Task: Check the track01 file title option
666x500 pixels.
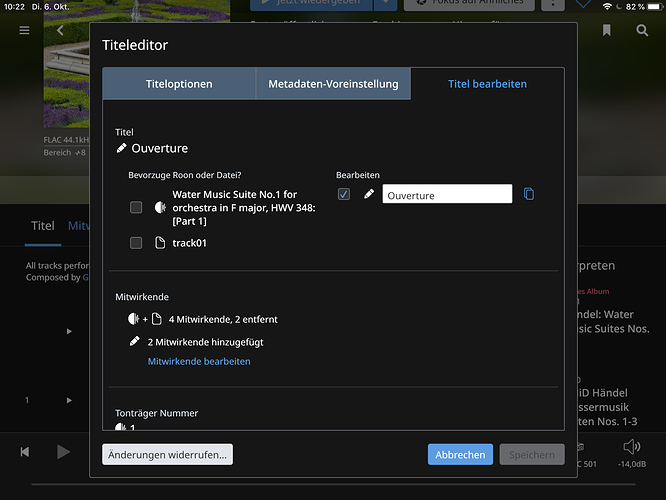Action: pos(136,243)
